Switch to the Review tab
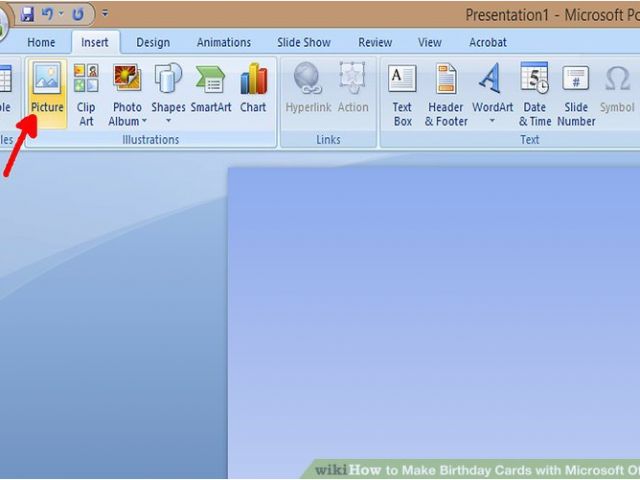Image resolution: width=640 pixels, height=480 pixels. pos(375,42)
